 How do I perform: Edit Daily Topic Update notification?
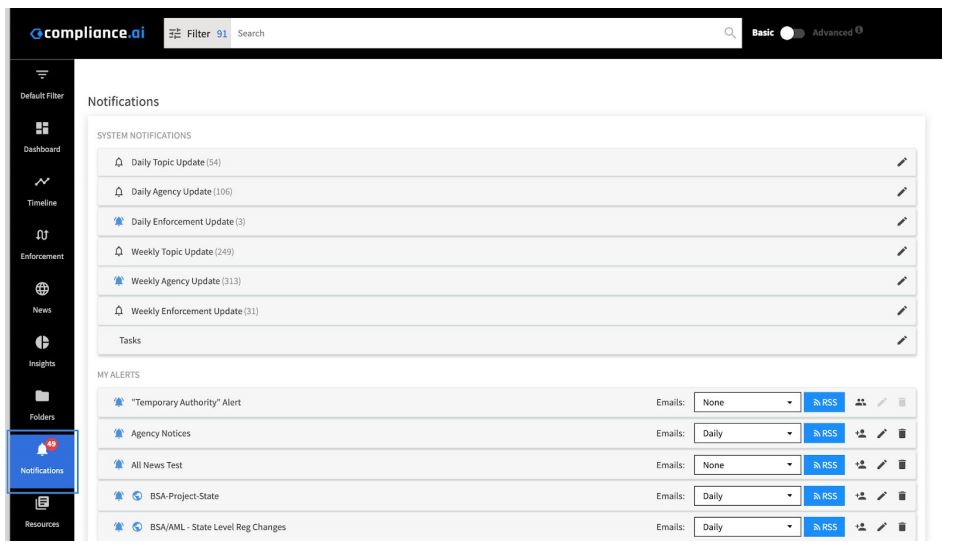click(x=902, y=162)
